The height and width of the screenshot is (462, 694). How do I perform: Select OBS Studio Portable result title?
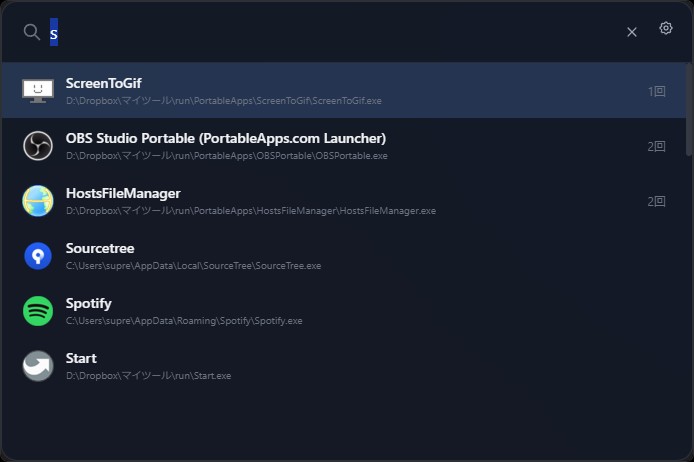click(x=225, y=138)
